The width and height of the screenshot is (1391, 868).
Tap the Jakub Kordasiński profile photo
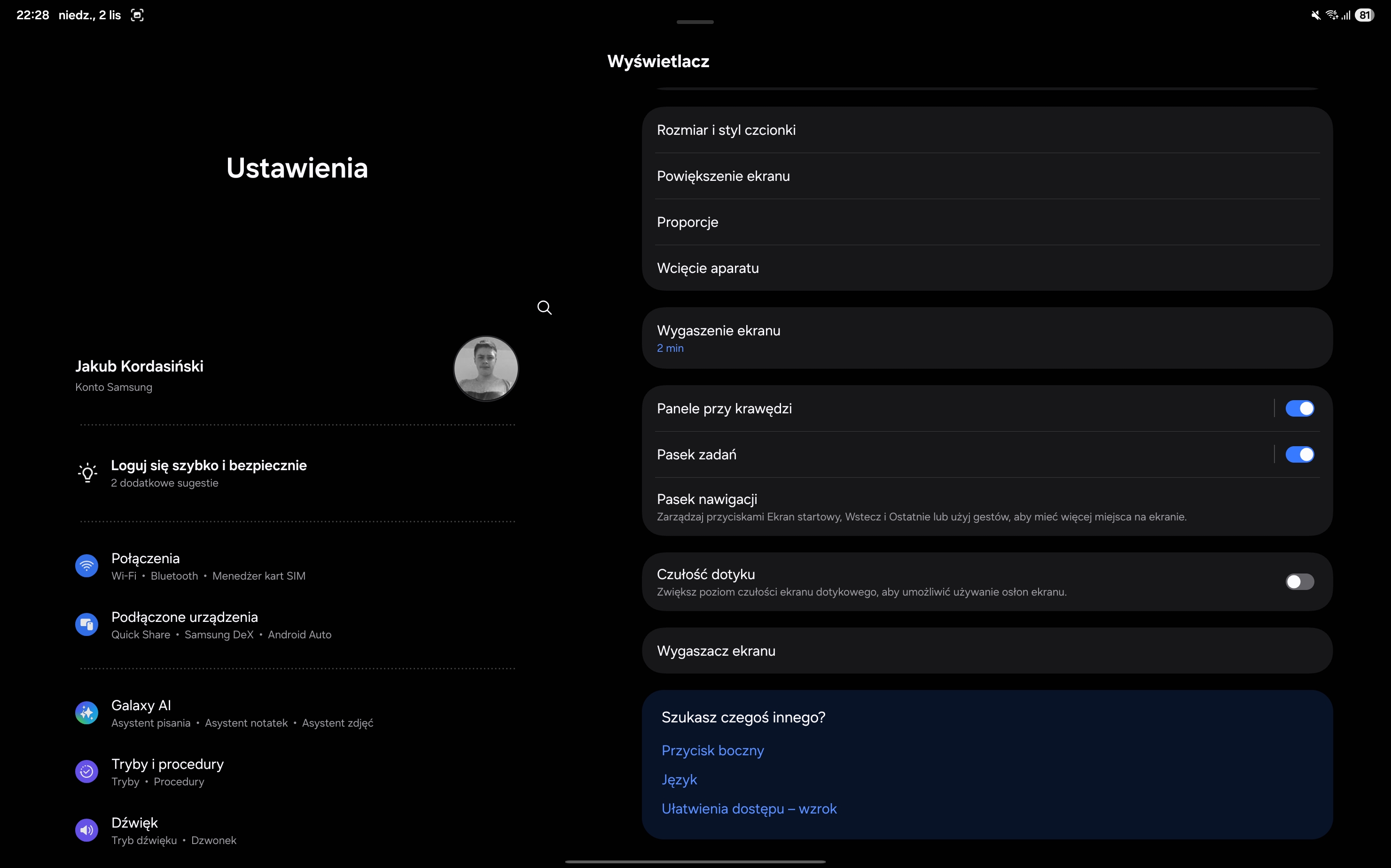click(x=486, y=369)
